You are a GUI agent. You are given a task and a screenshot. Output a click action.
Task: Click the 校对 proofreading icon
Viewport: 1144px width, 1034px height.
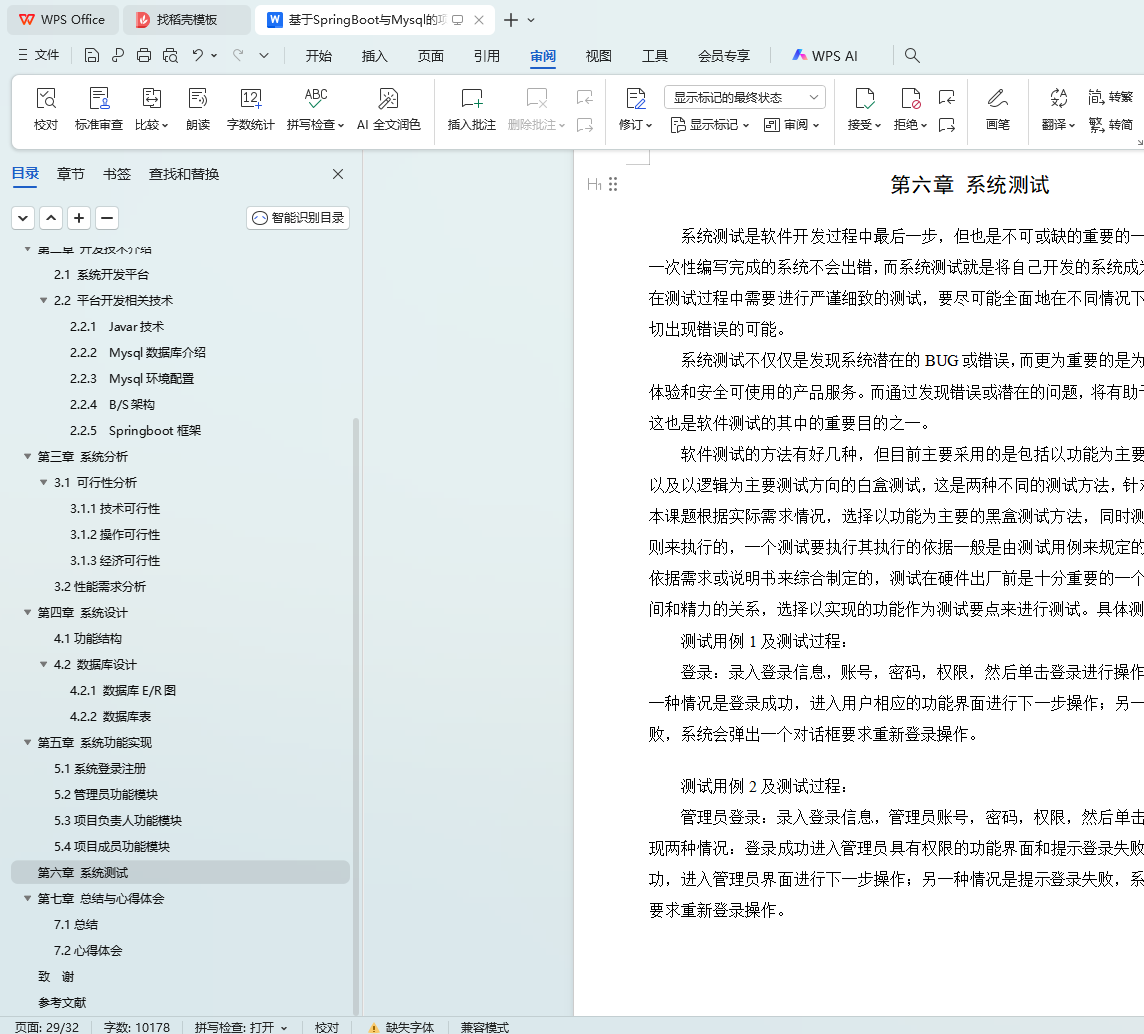click(x=46, y=109)
